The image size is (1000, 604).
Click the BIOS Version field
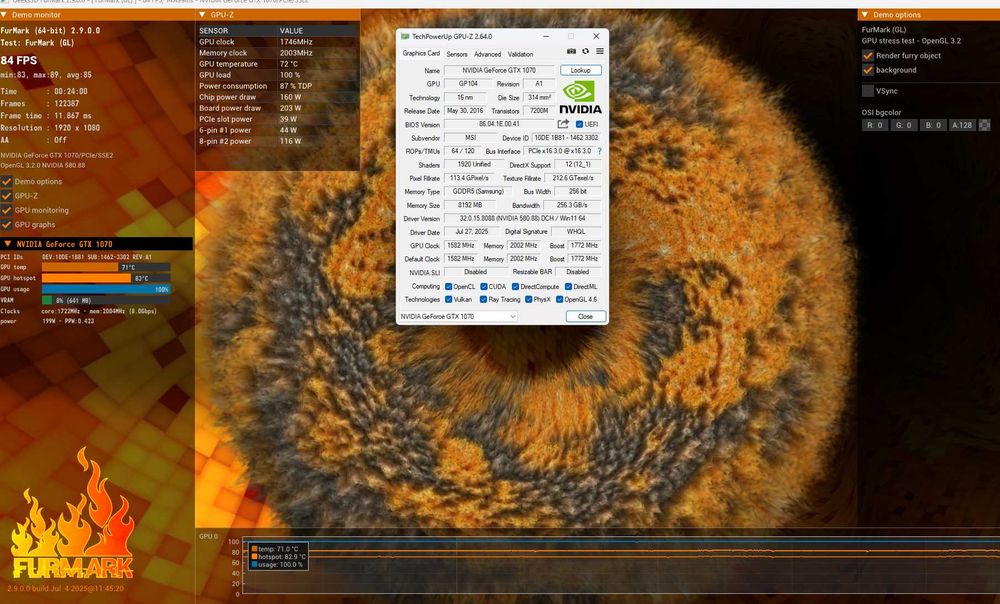pos(499,124)
